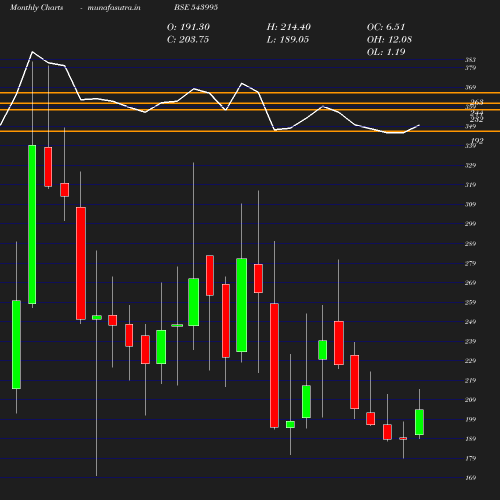Select the 319 price axis label
This screenshot has width=500, height=500.
[470, 185]
